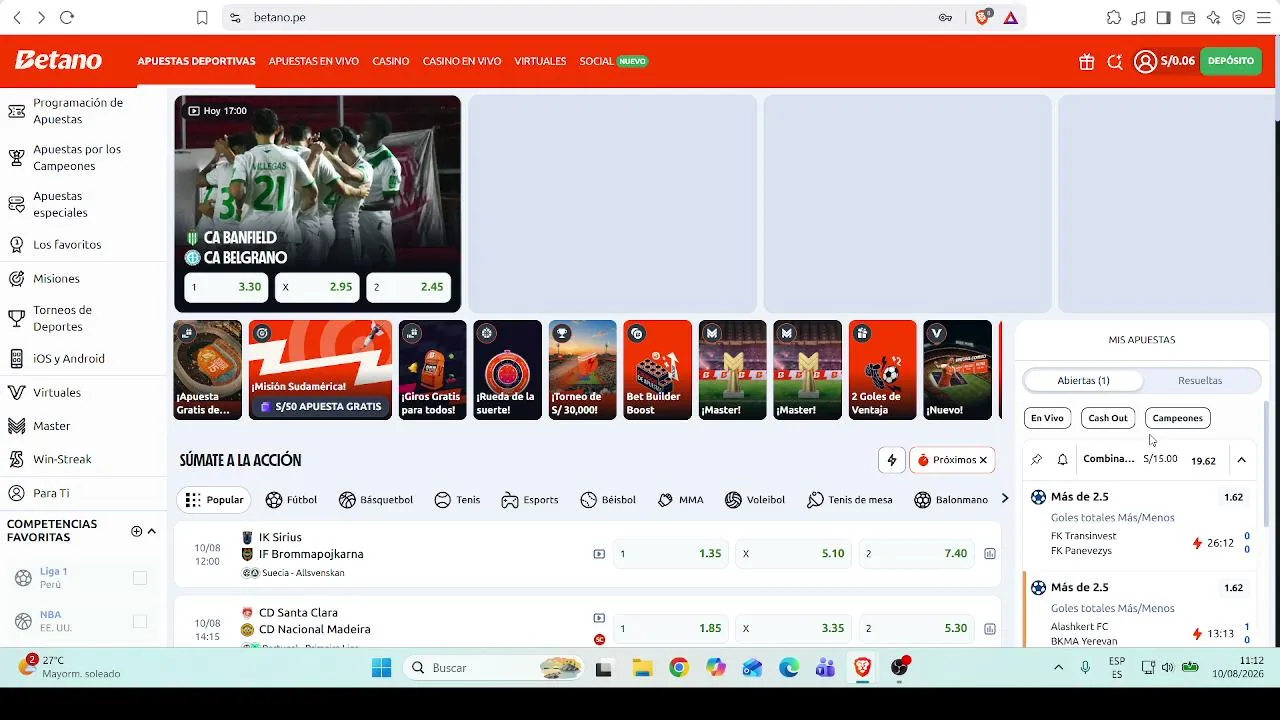This screenshot has height=720, width=1280.
Task: Open the user account avatar icon
Action: click(1145, 62)
